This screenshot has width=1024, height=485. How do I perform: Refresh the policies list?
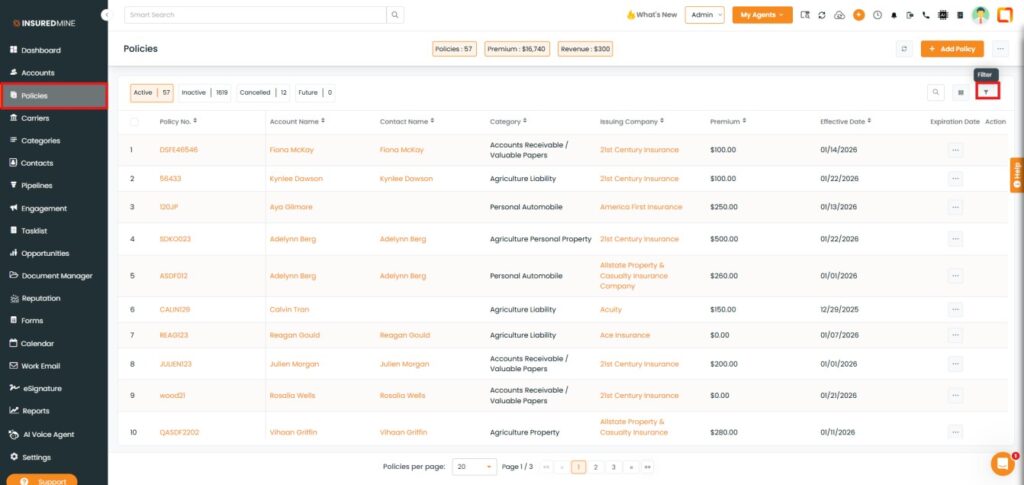point(904,48)
